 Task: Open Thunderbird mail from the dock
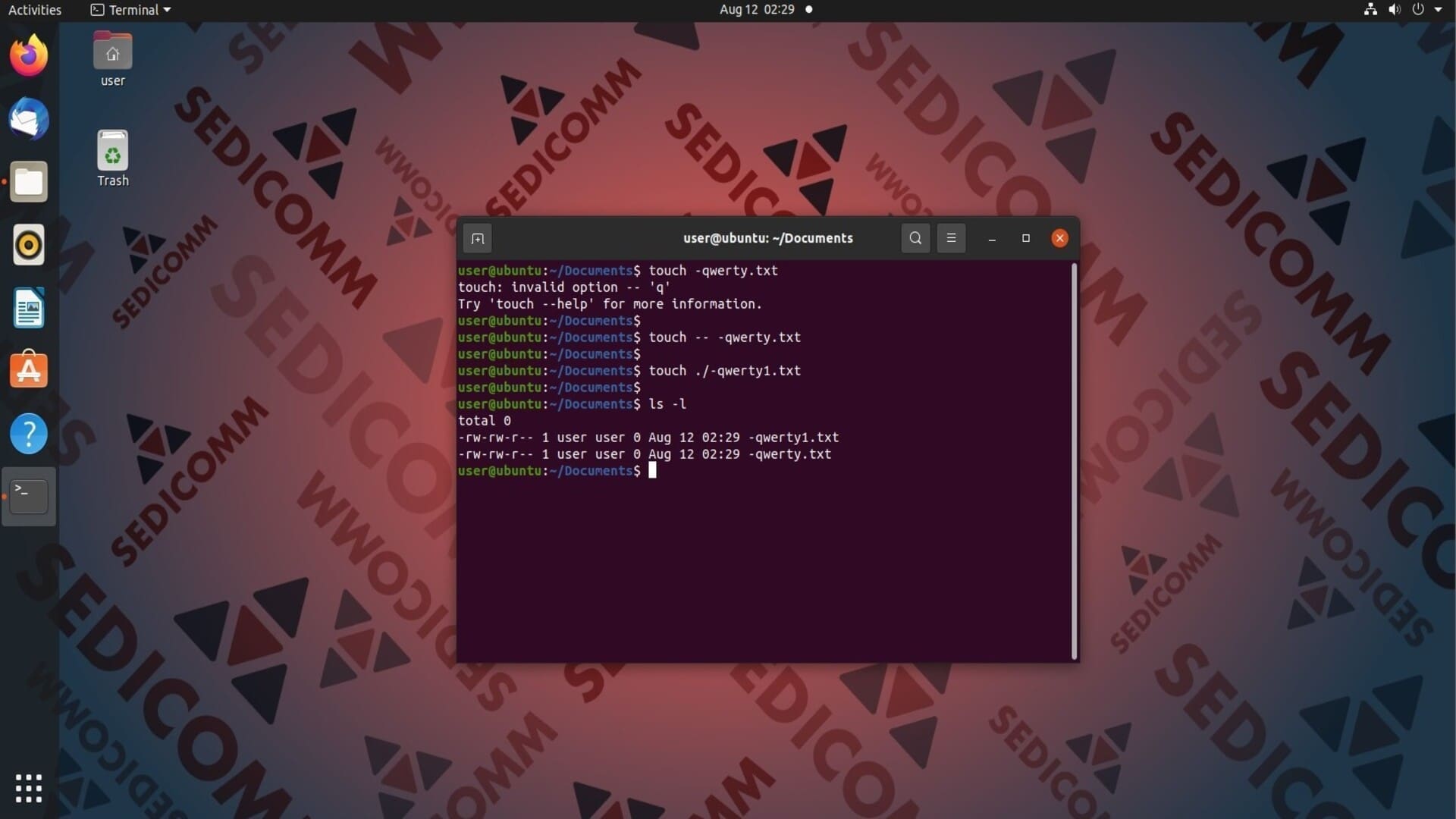tap(29, 119)
